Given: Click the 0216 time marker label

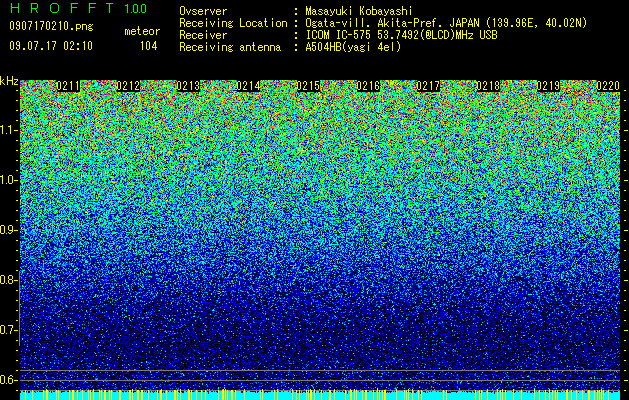Looking at the screenshot, I should click(368, 86).
